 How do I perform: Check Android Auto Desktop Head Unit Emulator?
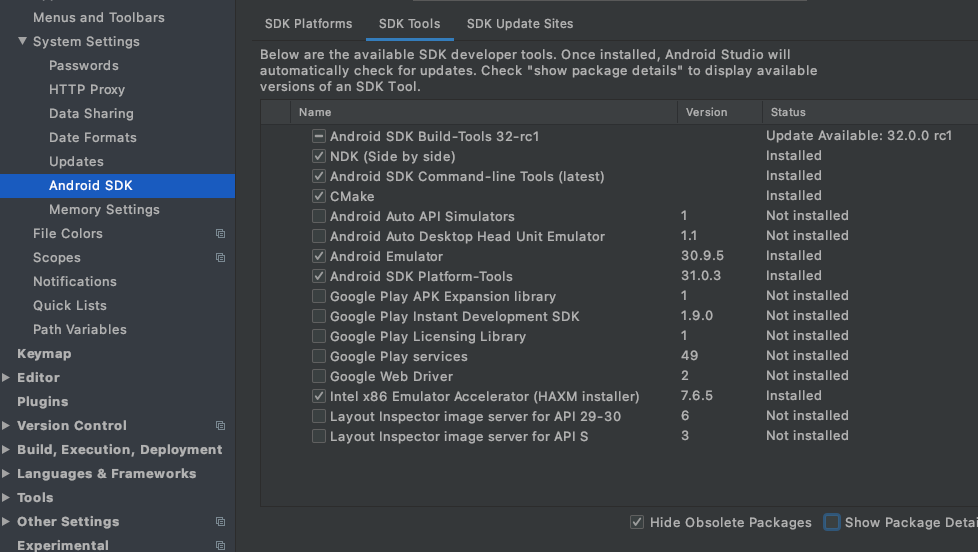tap(319, 236)
